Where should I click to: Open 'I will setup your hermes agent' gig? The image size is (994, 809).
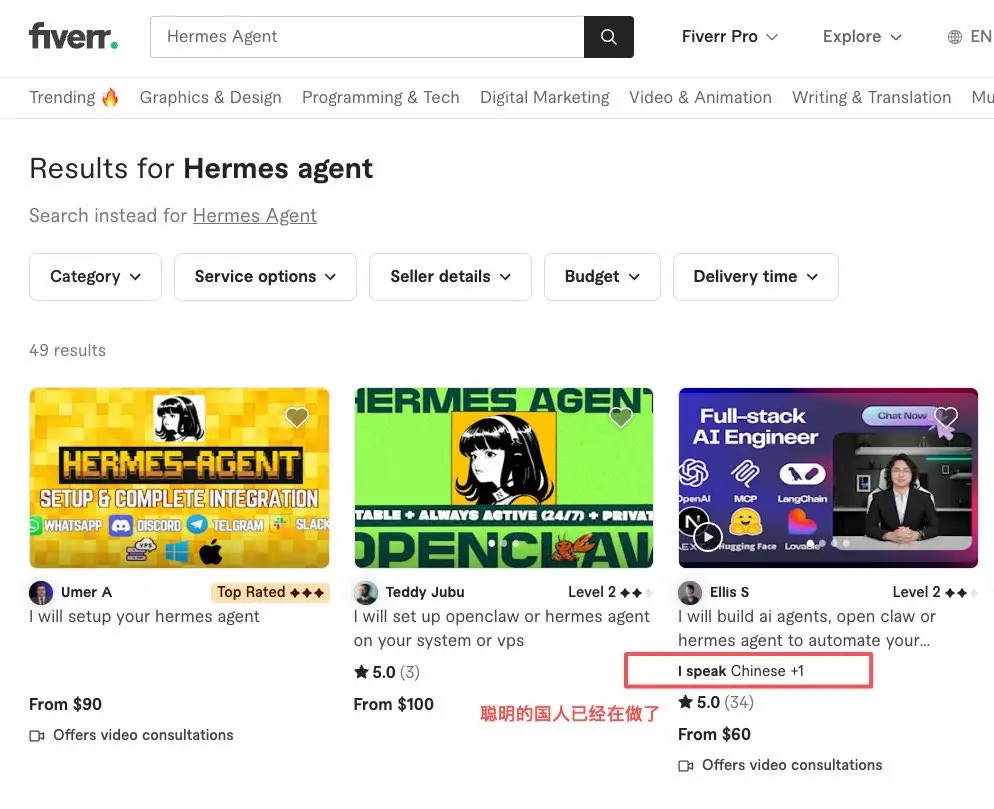point(145,616)
